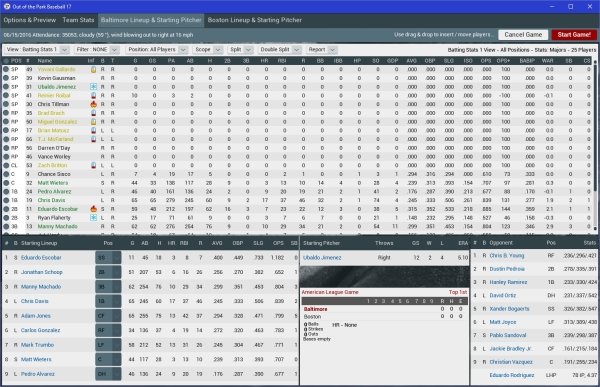
Task: Select the round marker beside Darren O'Day
Action: click(6, 148)
